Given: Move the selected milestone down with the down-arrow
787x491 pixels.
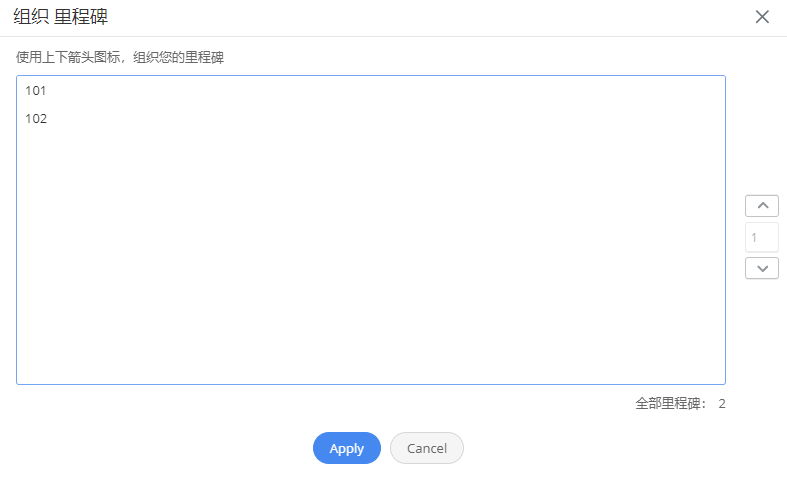Looking at the screenshot, I should 761,268.
